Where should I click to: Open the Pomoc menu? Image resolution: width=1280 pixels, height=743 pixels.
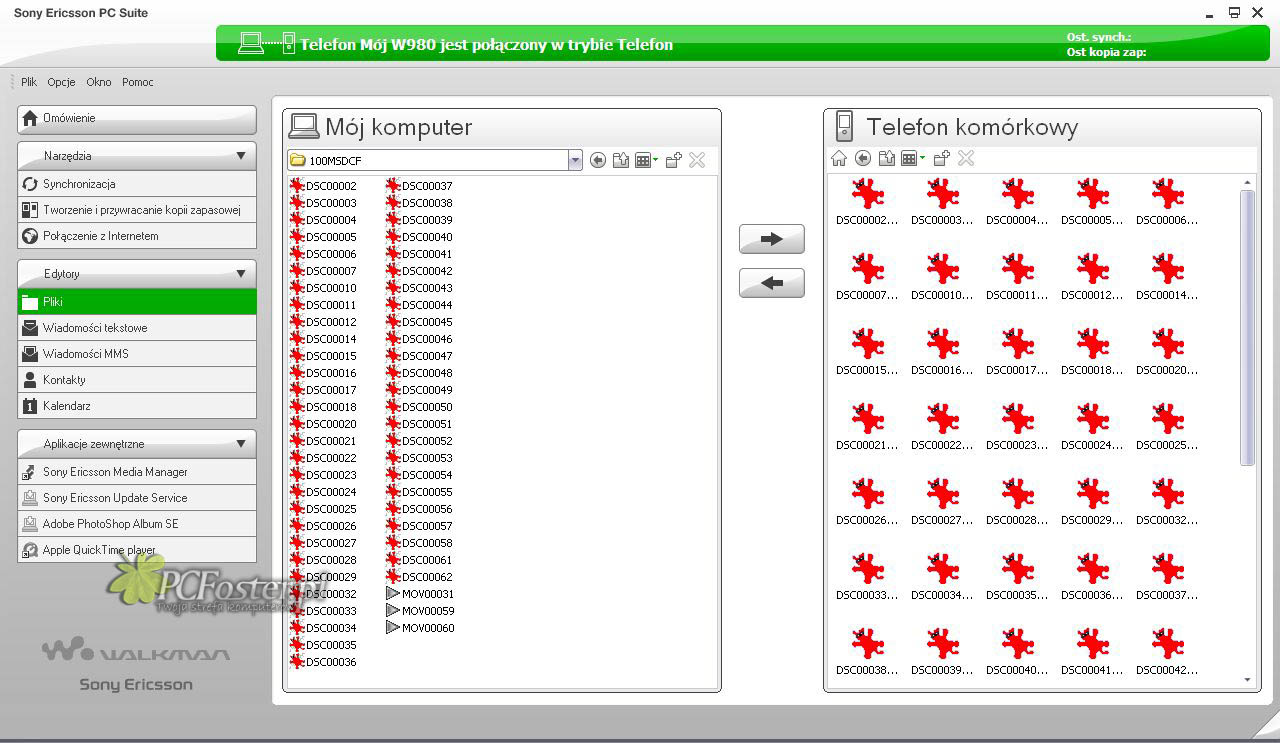138,82
